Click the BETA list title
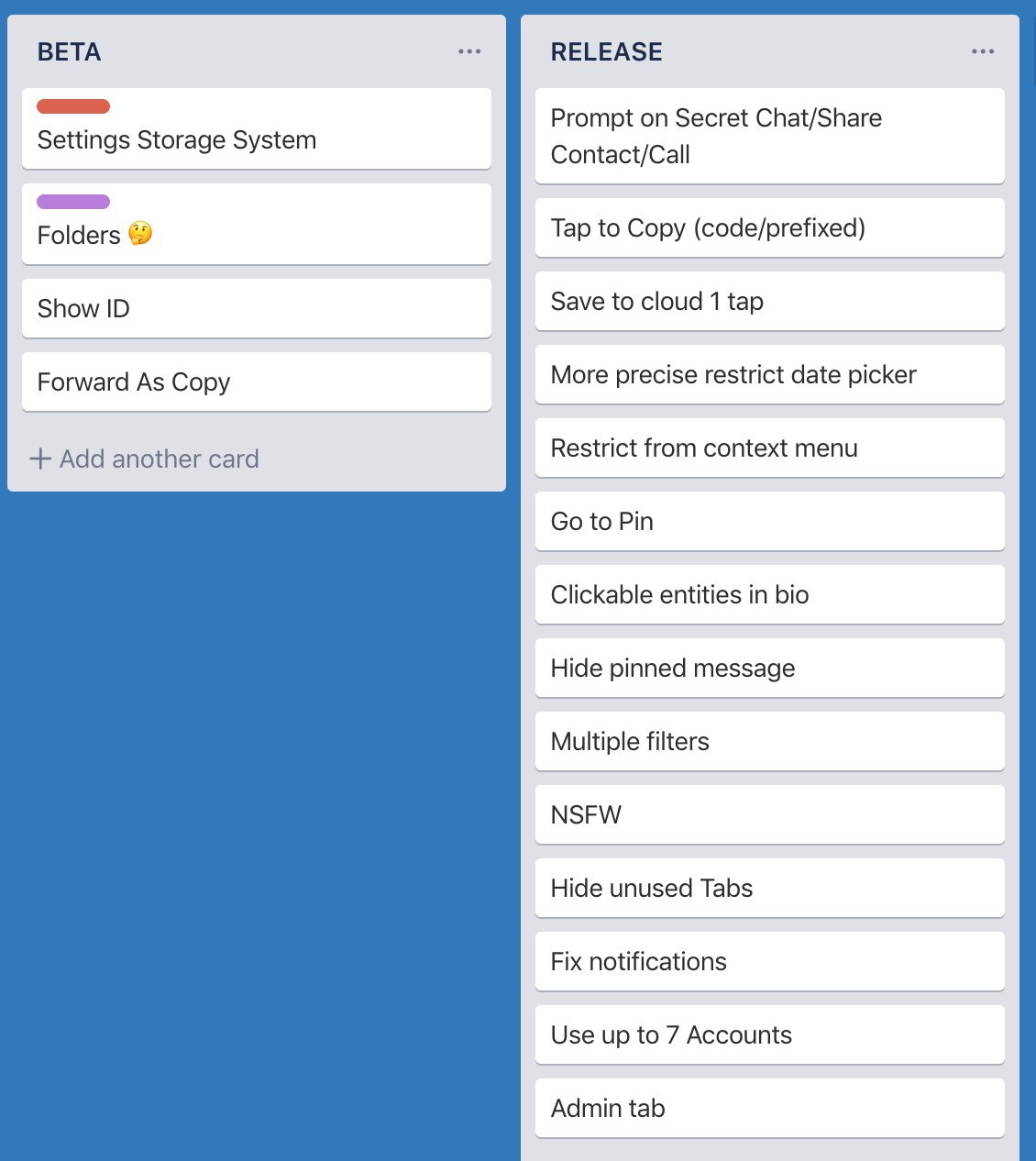This screenshot has width=1036, height=1161. coord(70,51)
